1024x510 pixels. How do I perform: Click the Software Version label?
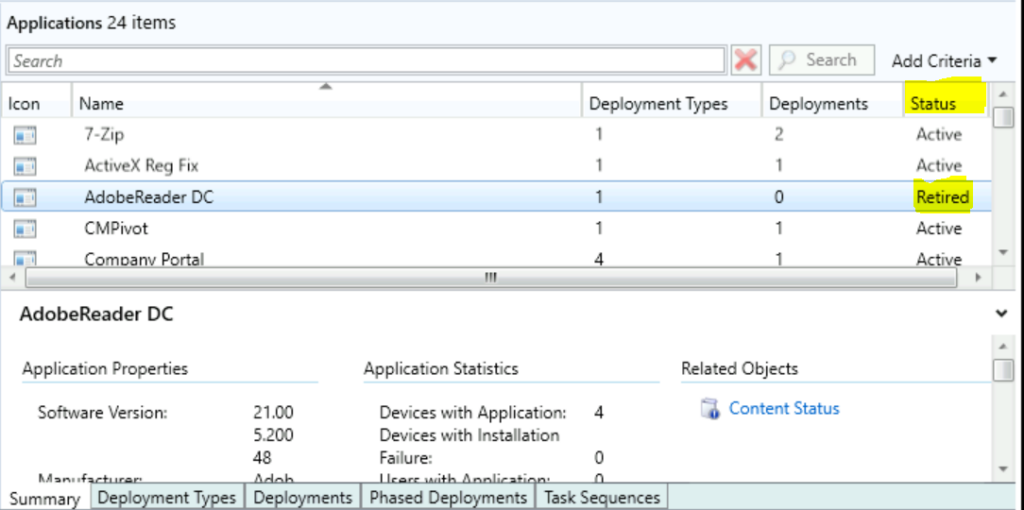click(x=103, y=413)
